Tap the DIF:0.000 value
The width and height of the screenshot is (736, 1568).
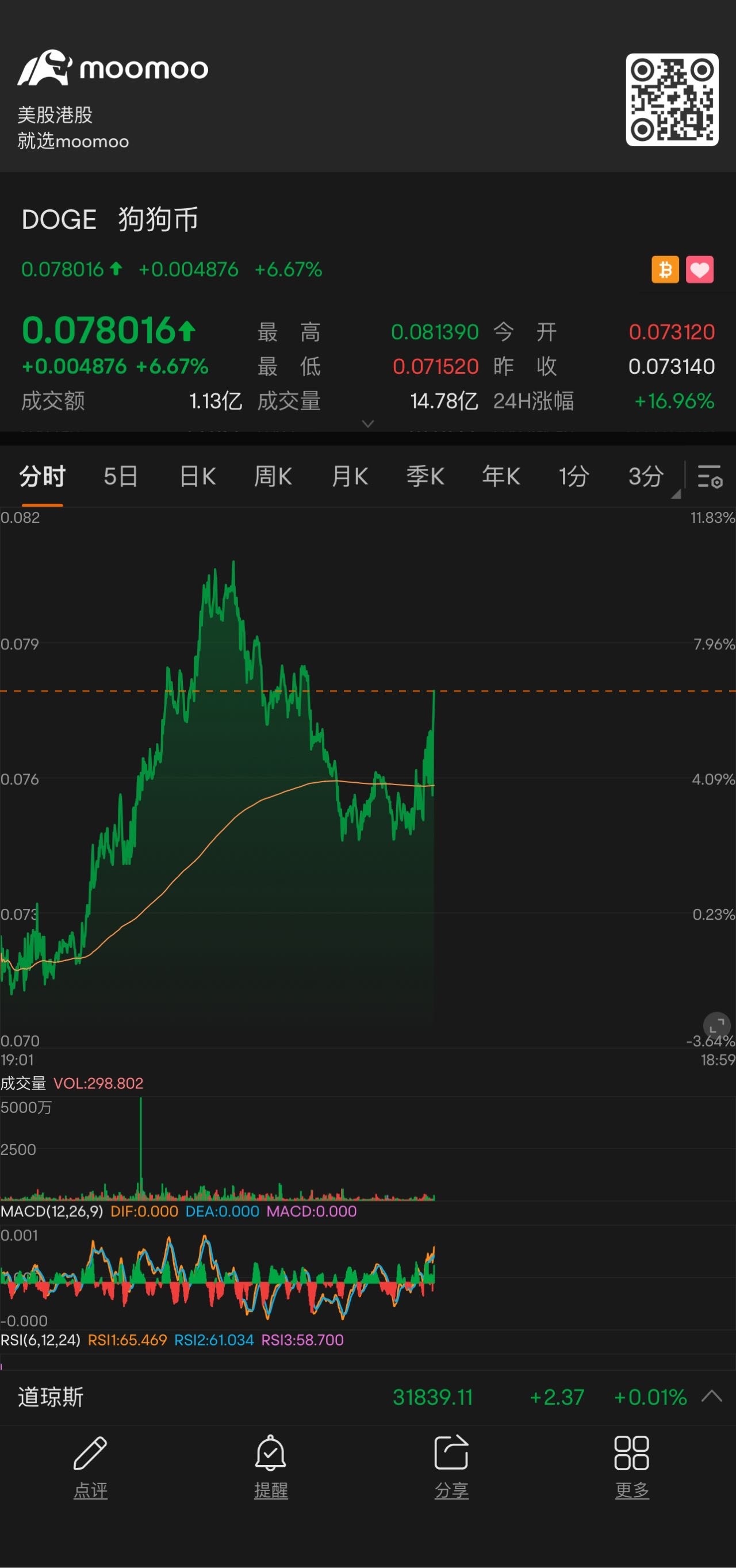pos(144,1211)
